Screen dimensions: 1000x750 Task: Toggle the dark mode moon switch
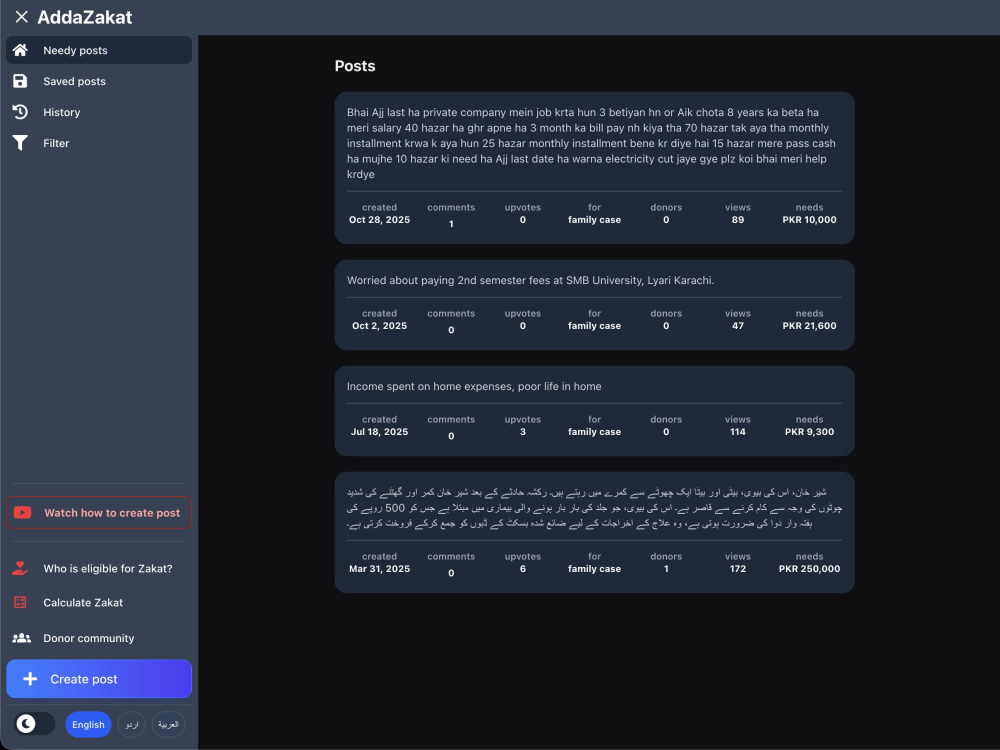34,724
